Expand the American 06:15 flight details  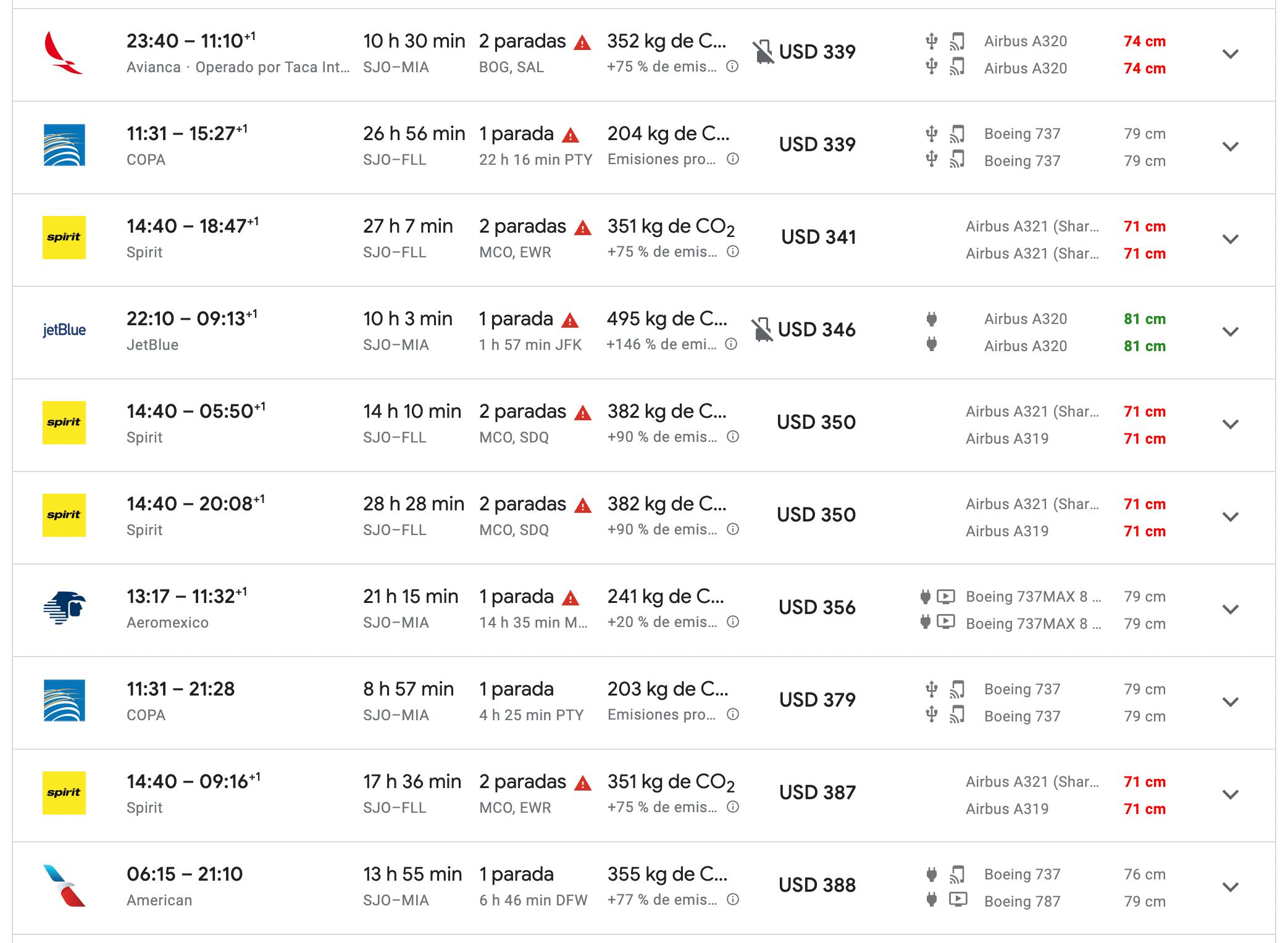point(1230,887)
